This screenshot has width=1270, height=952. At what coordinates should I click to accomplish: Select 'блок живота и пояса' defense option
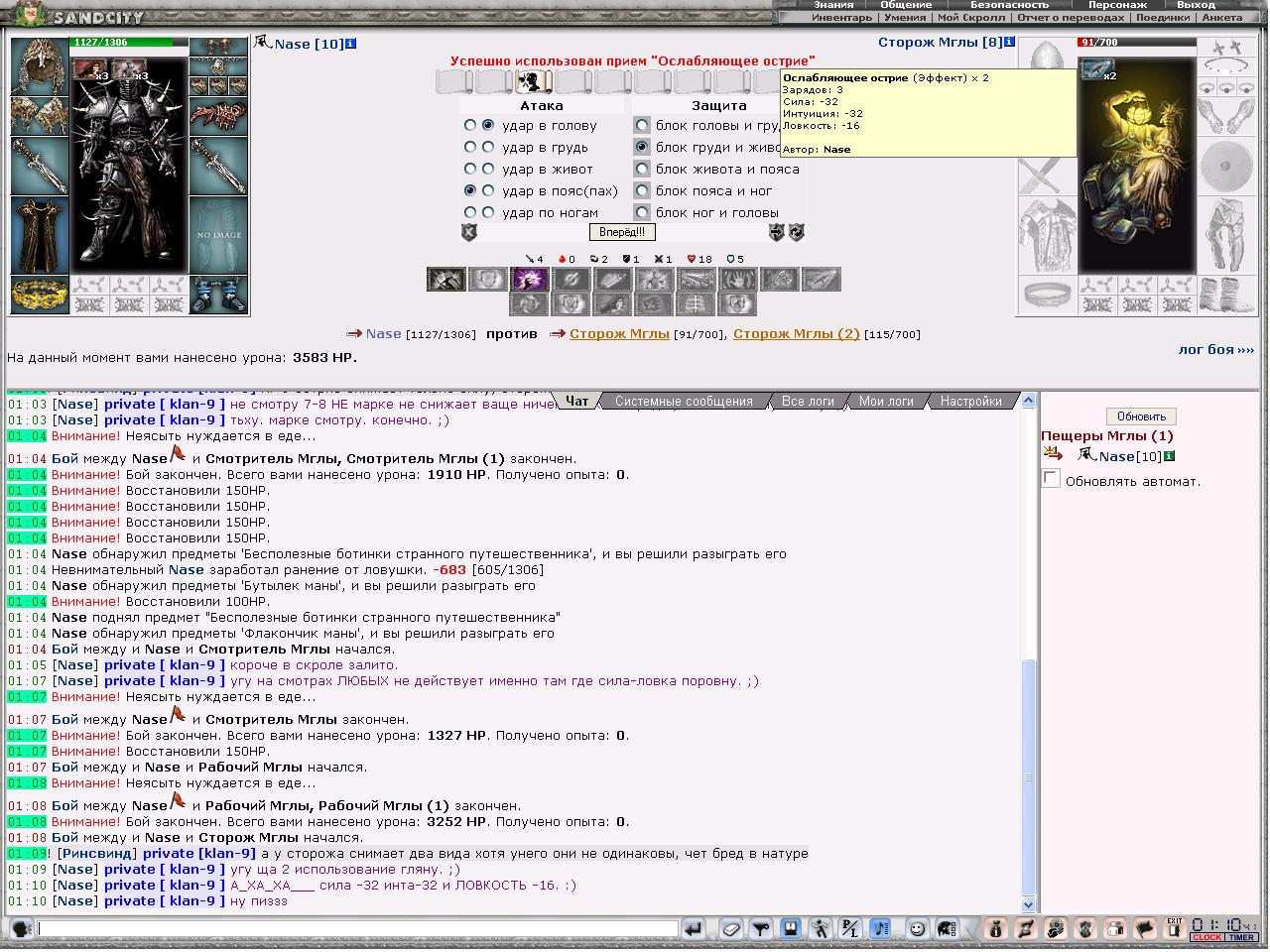(x=642, y=170)
